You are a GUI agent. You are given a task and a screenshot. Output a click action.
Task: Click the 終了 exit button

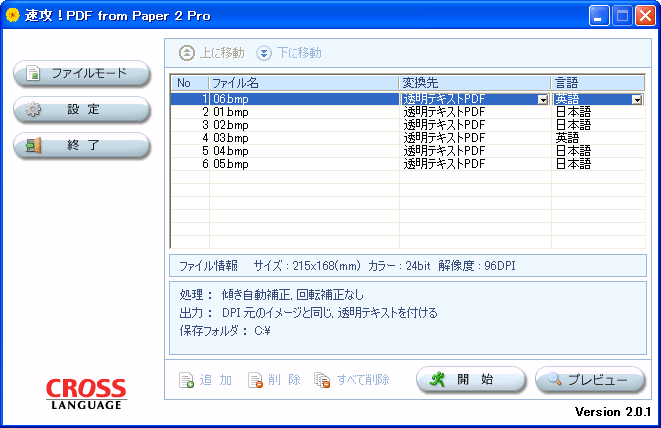point(82,146)
